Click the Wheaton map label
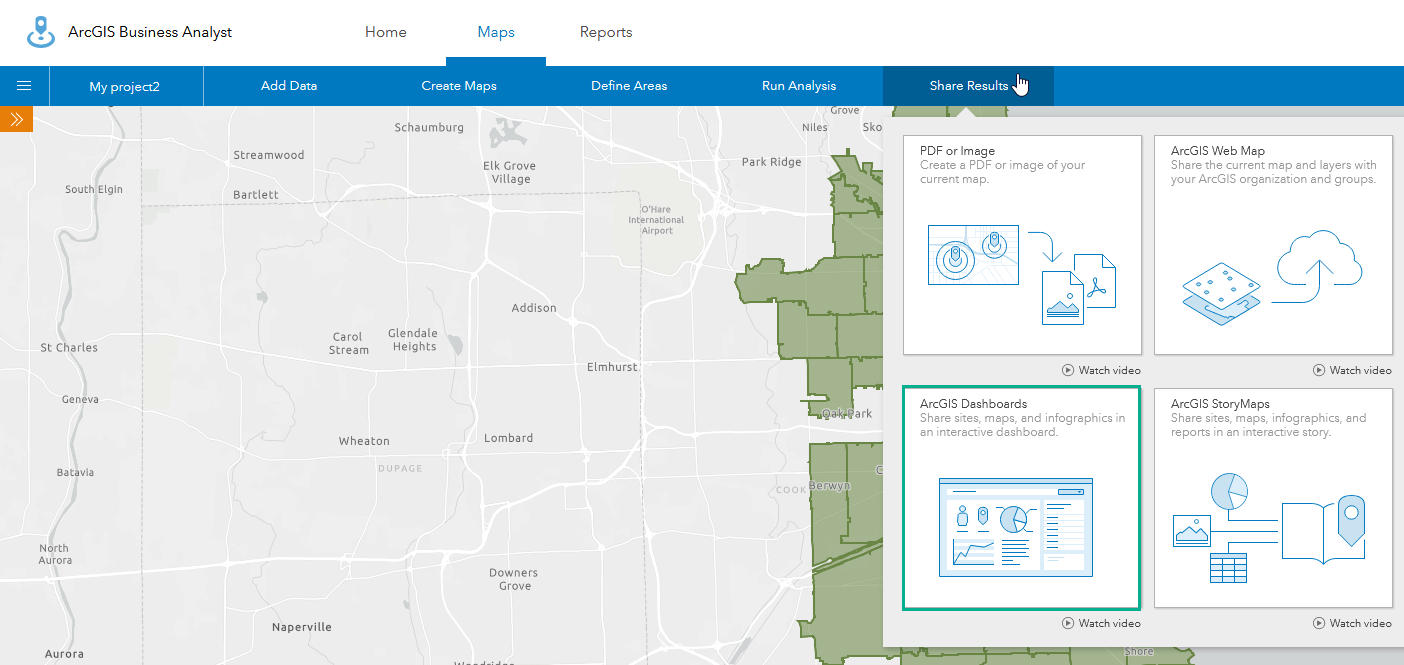1404x665 pixels. [364, 441]
